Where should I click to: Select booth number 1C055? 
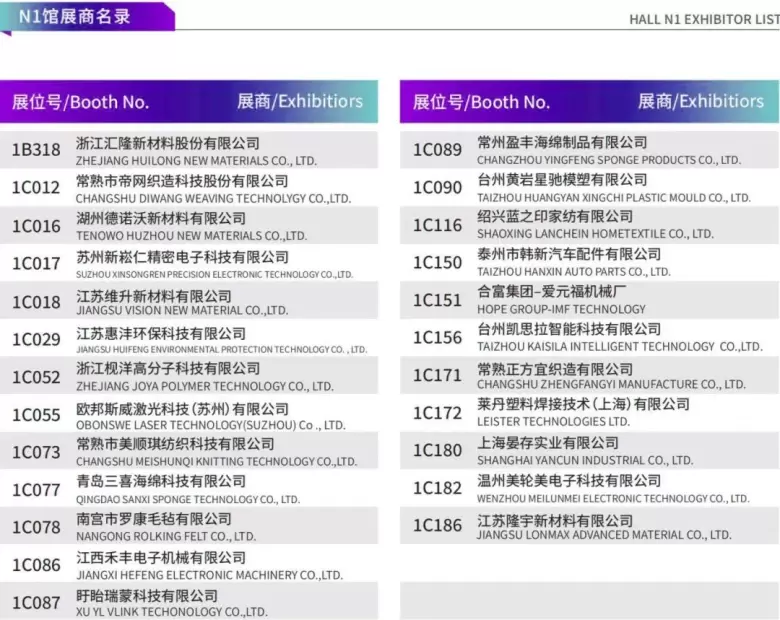point(36,415)
